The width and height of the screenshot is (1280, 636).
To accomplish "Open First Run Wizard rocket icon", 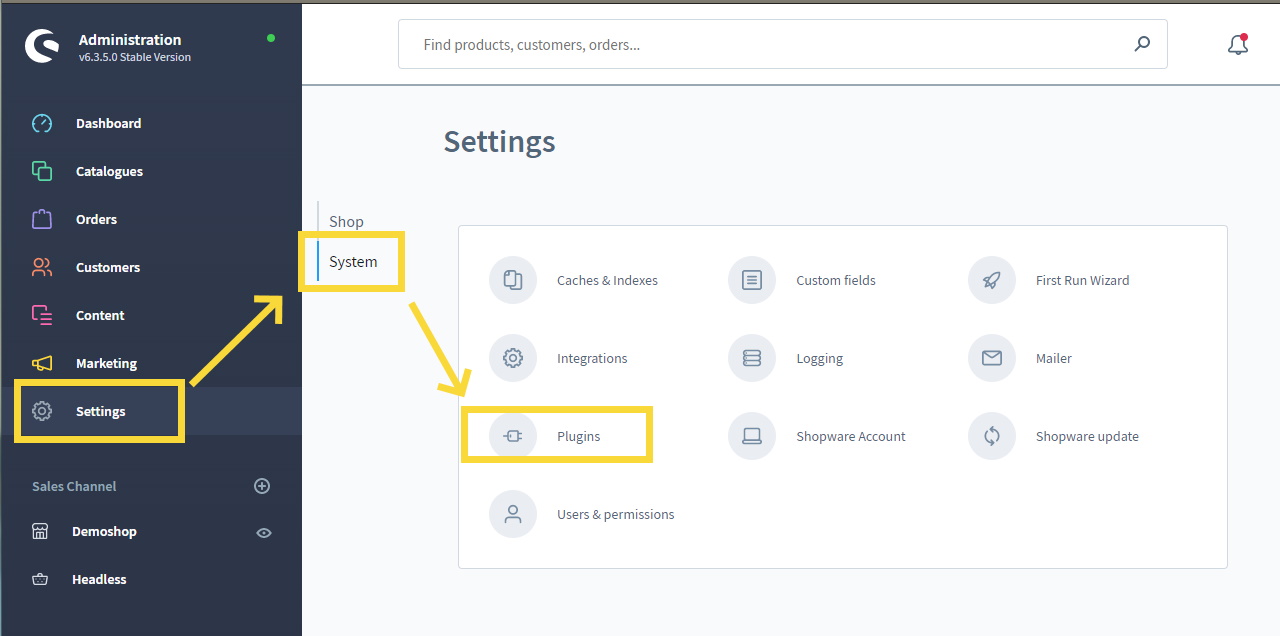I will (x=992, y=280).
